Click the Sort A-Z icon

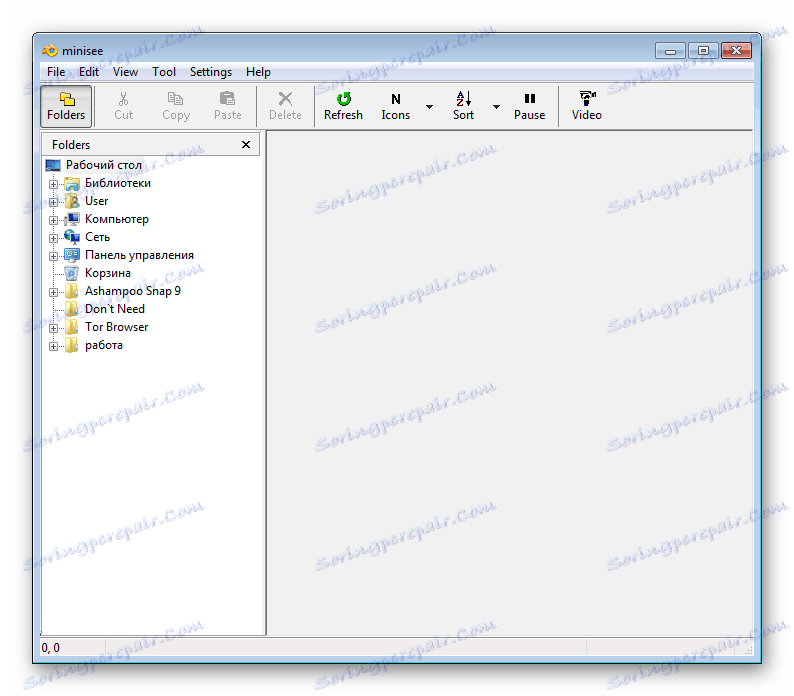(x=463, y=98)
